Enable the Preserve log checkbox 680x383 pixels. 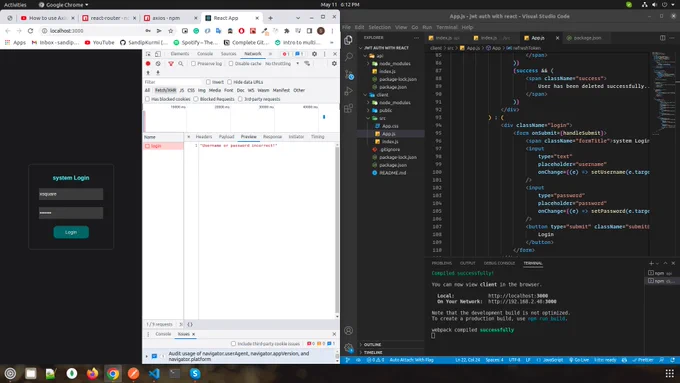pyautogui.click(x=193, y=63)
